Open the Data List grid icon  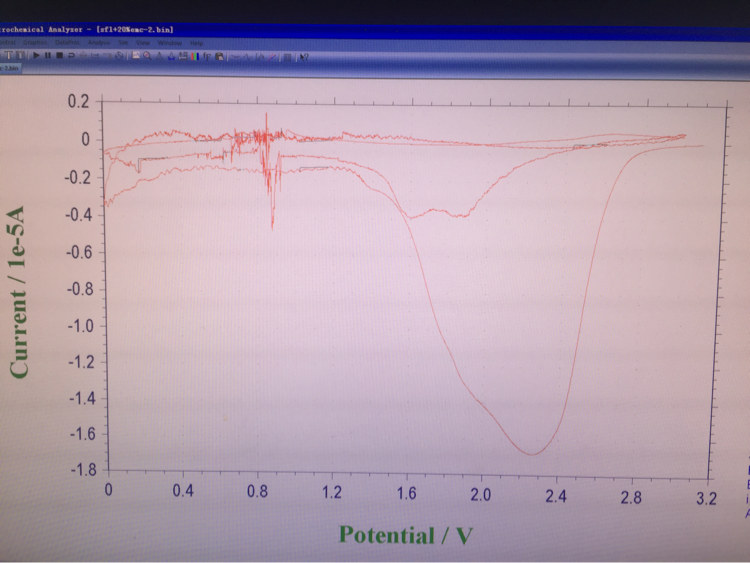coord(287,57)
